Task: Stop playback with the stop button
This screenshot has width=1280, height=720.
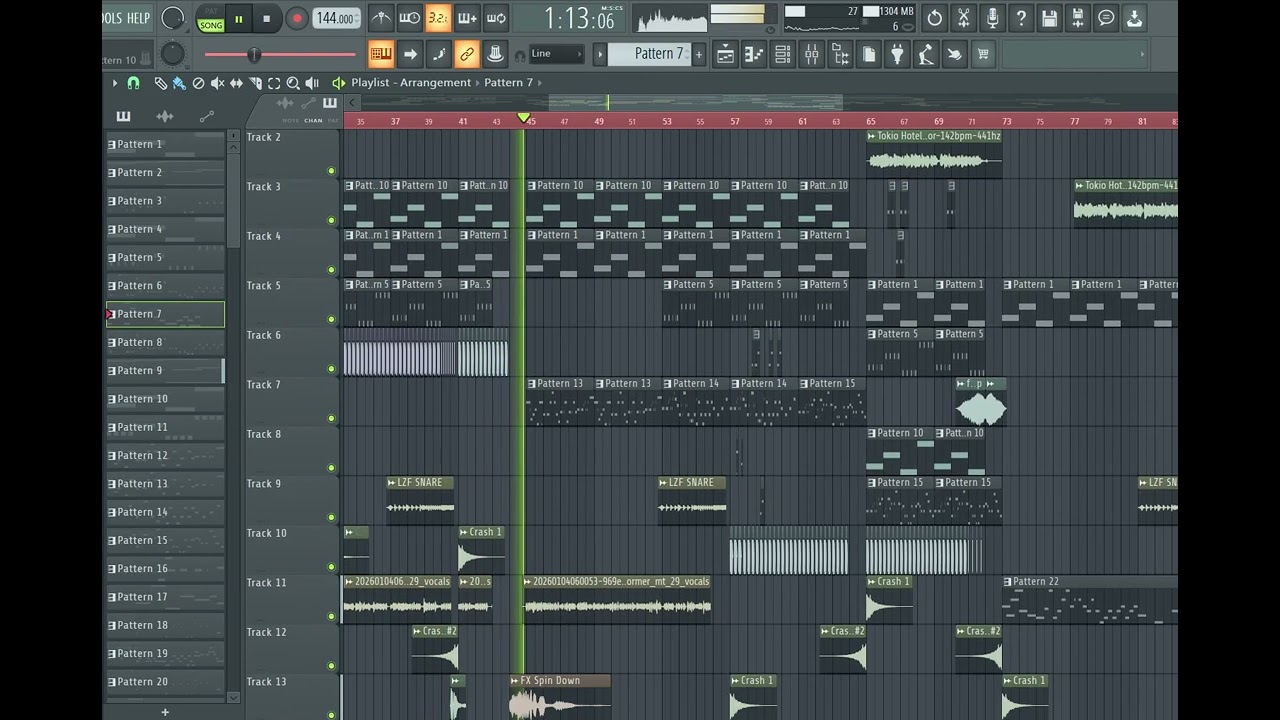Action: [x=267, y=19]
